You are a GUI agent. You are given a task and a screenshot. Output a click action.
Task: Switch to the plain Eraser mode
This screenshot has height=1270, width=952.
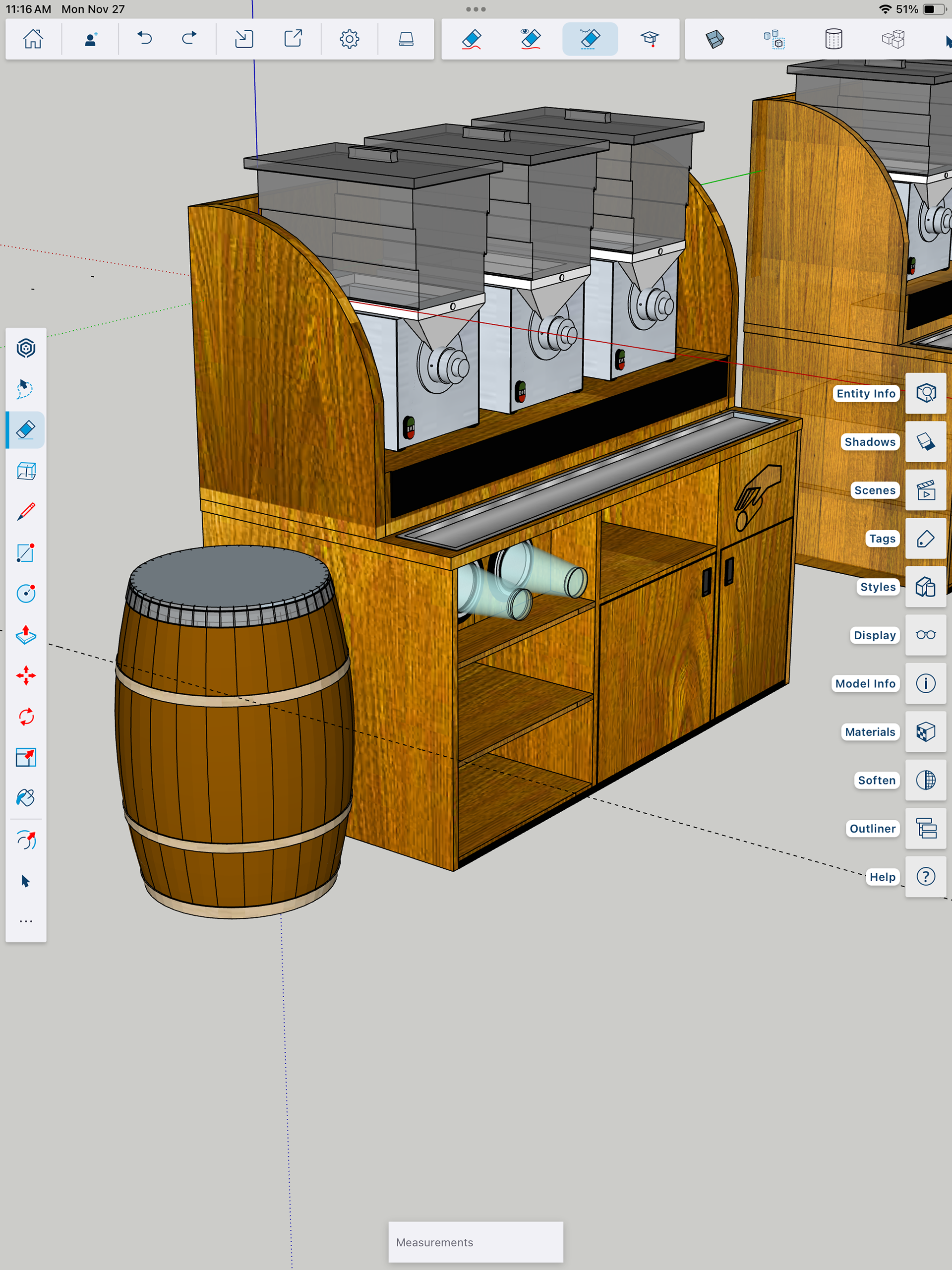pyautogui.click(x=472, y=39)
